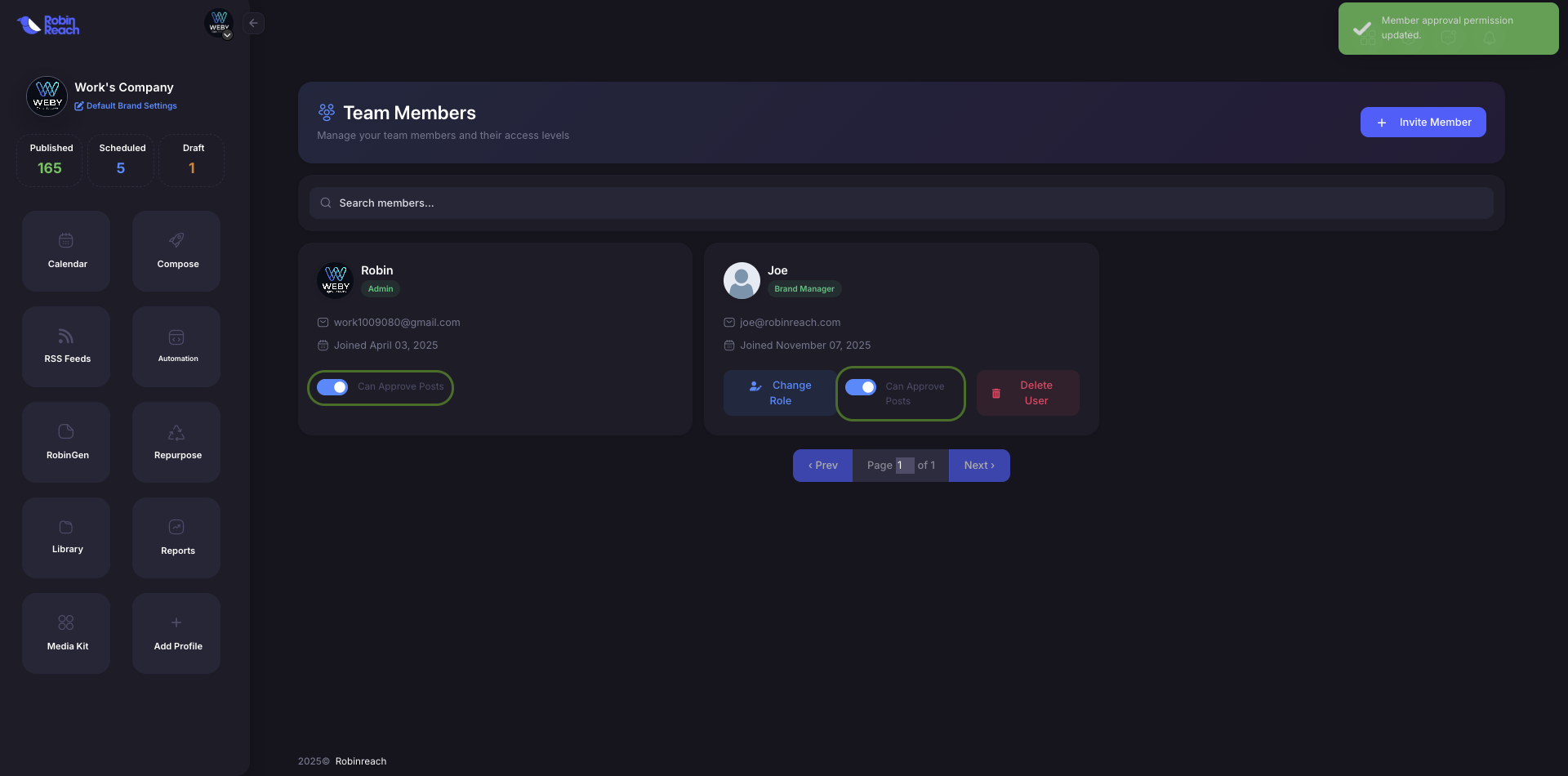Viewport: 1568px width, 776px height.
Task: Click the Work's Company brand avatar
Action: tap(47, 96)
